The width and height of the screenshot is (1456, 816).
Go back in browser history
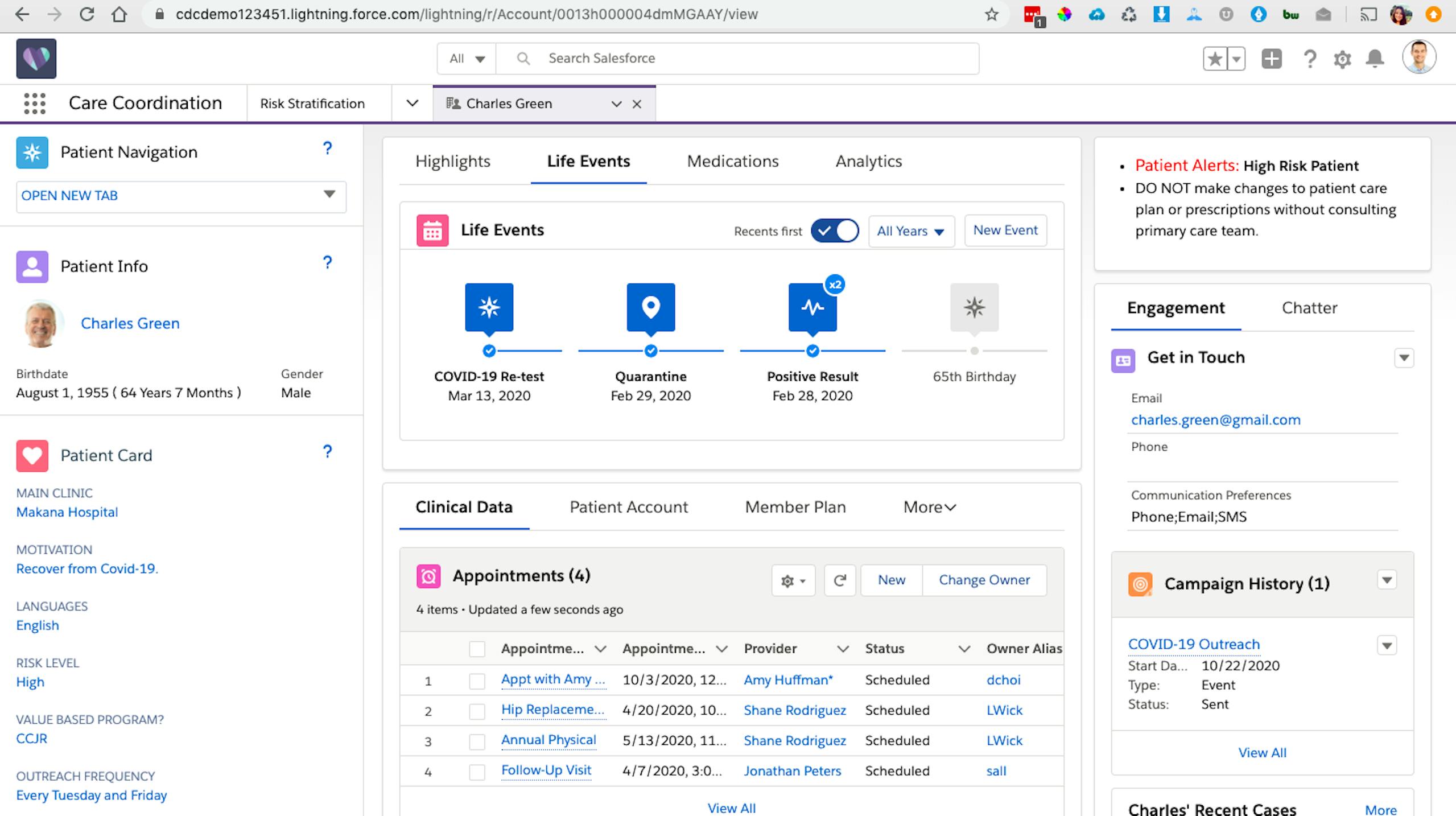22,14
